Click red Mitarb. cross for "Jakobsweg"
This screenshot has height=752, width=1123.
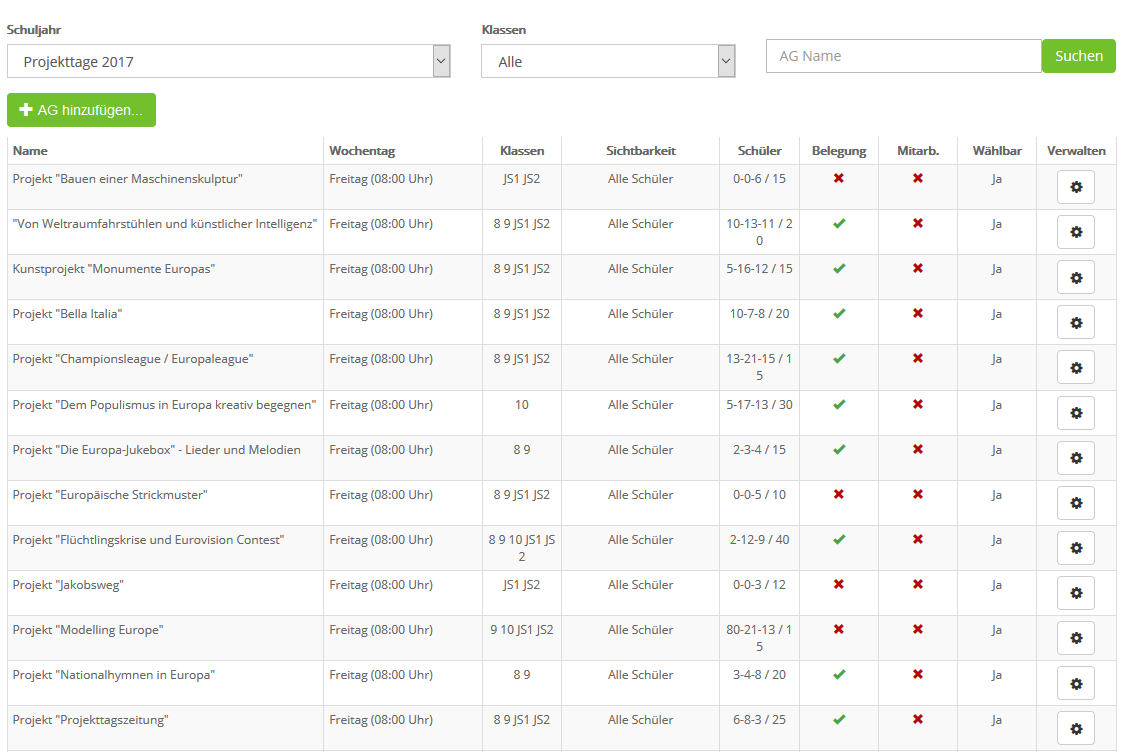[x=917, y=585]
